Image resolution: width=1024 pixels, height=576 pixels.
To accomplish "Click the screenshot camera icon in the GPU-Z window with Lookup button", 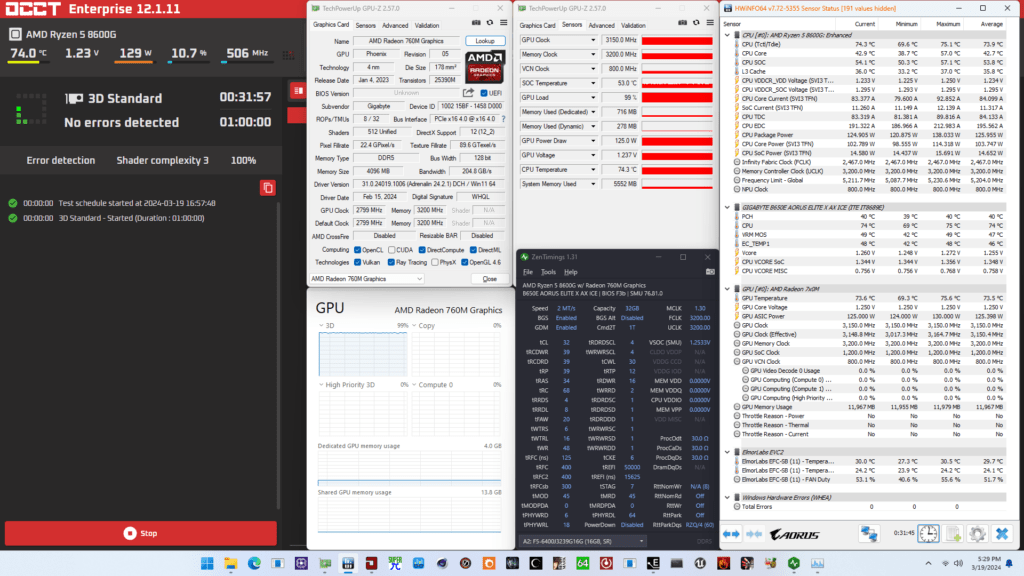I will coord(476,23).
